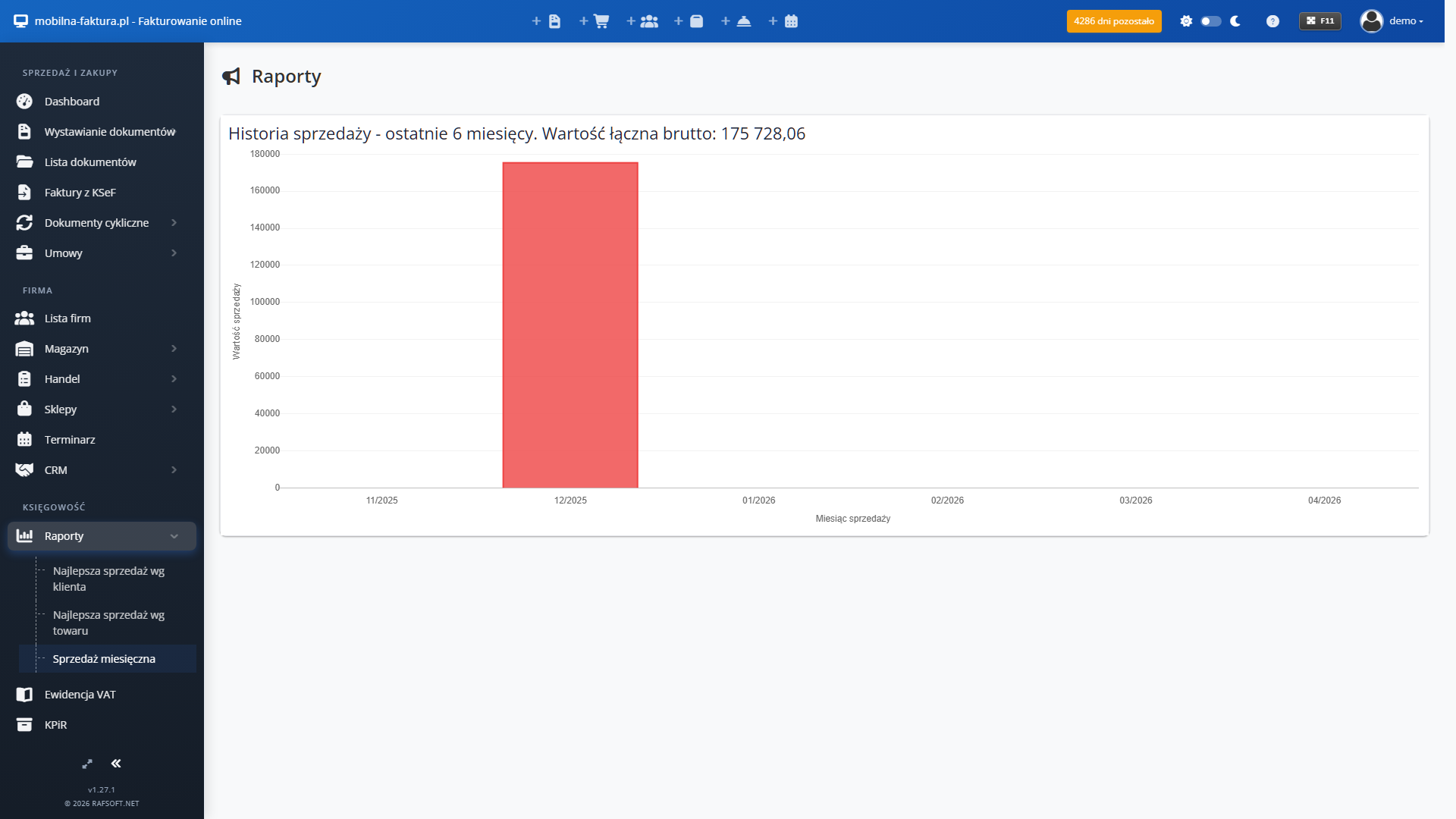Click the 12/2025 red sales bar

570,325
